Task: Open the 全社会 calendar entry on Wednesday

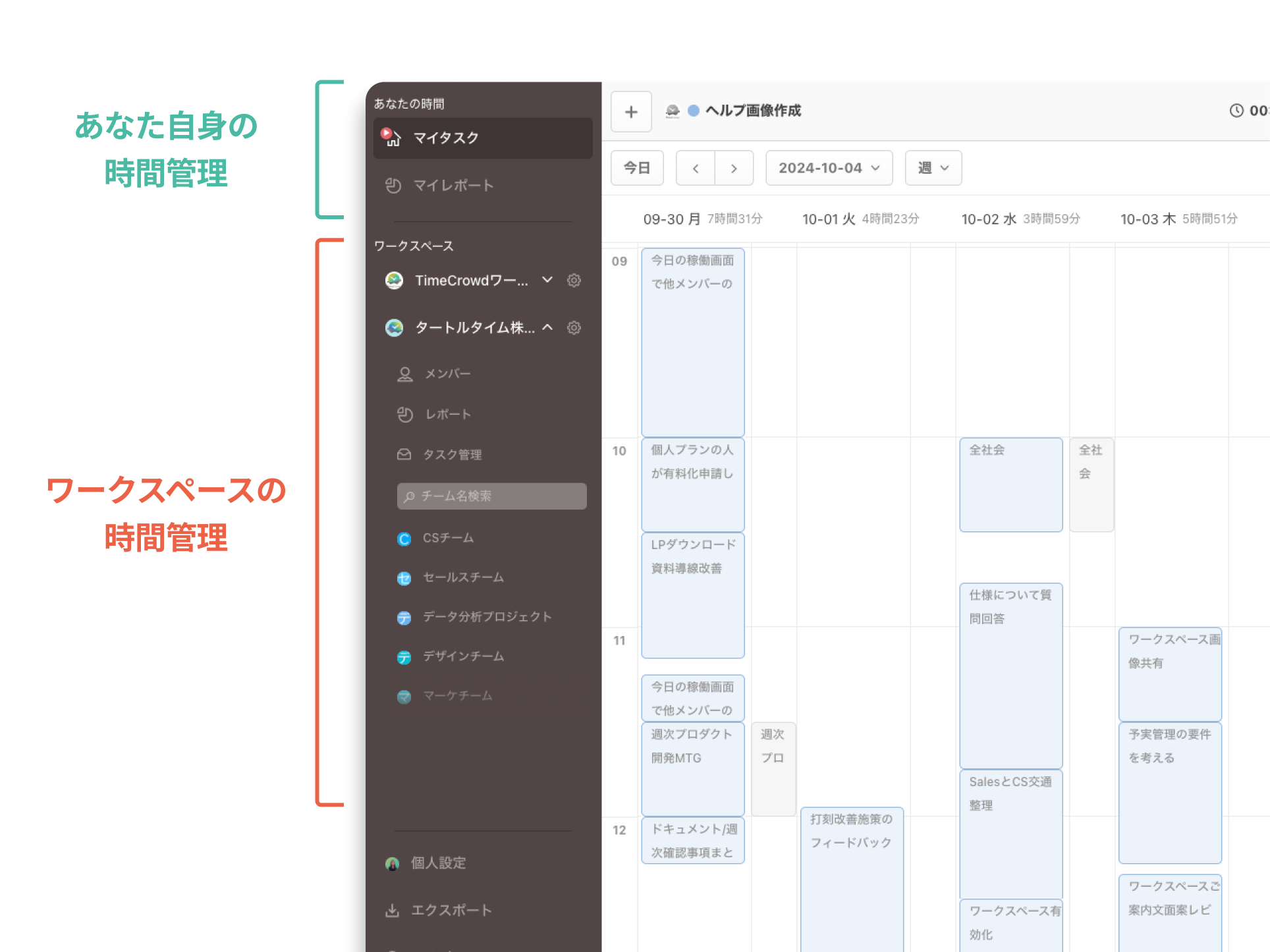Action: click(1010, 485)
